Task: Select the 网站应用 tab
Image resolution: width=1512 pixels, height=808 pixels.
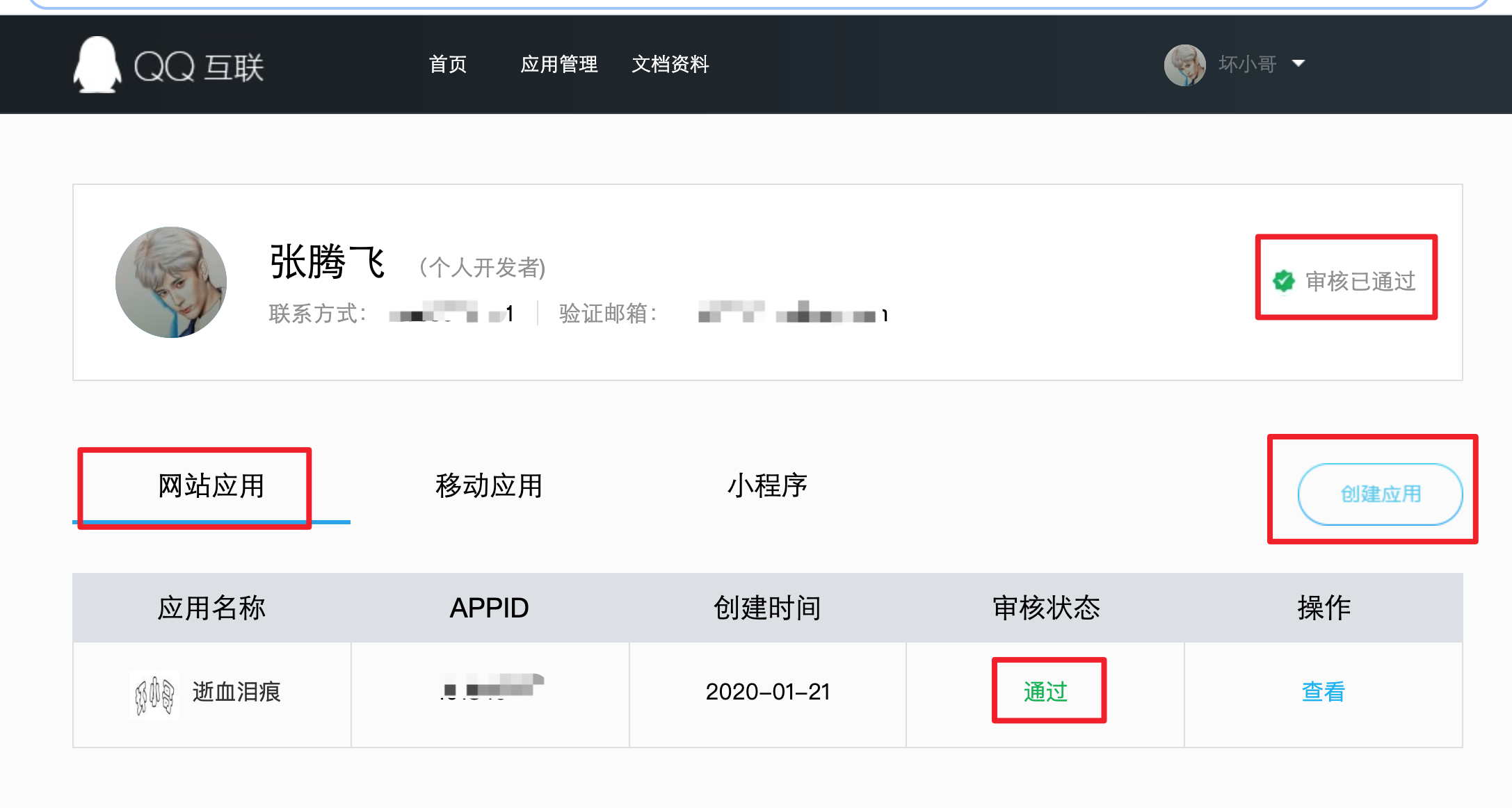Action: 211,486
